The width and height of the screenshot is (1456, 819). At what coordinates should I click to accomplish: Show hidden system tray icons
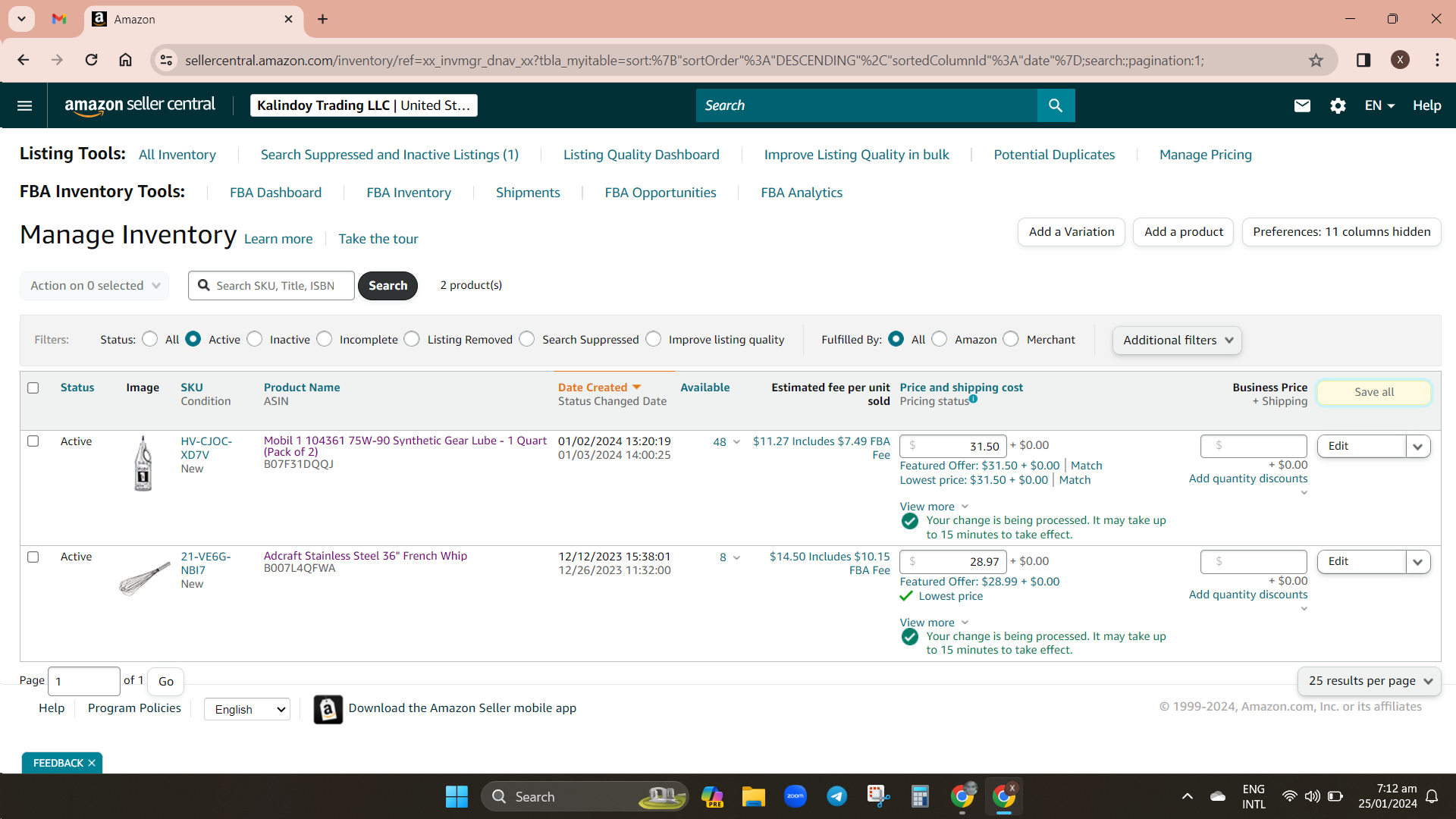pos(1187,797)
